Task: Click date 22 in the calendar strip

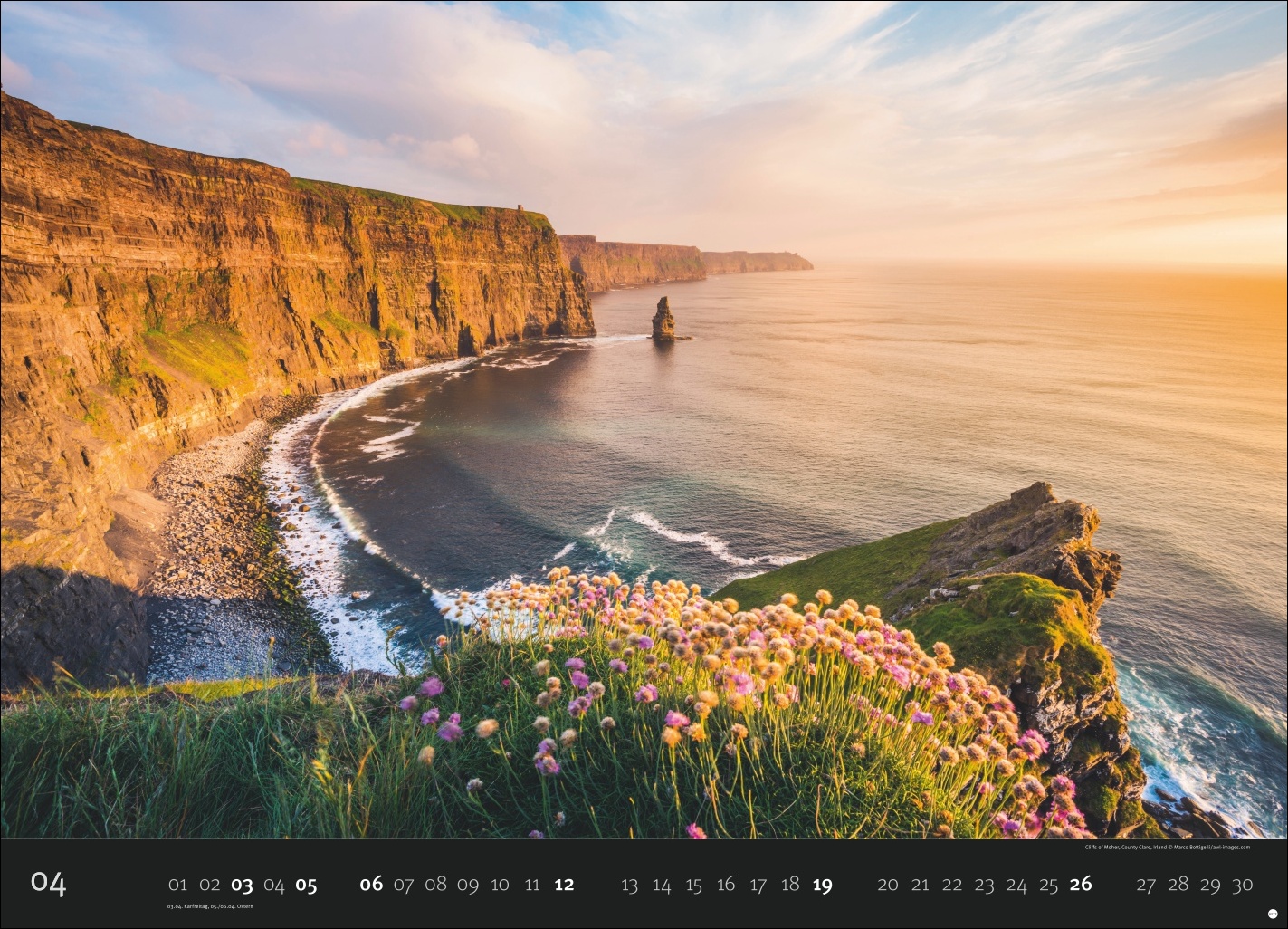Action: [x=952, y=885]
